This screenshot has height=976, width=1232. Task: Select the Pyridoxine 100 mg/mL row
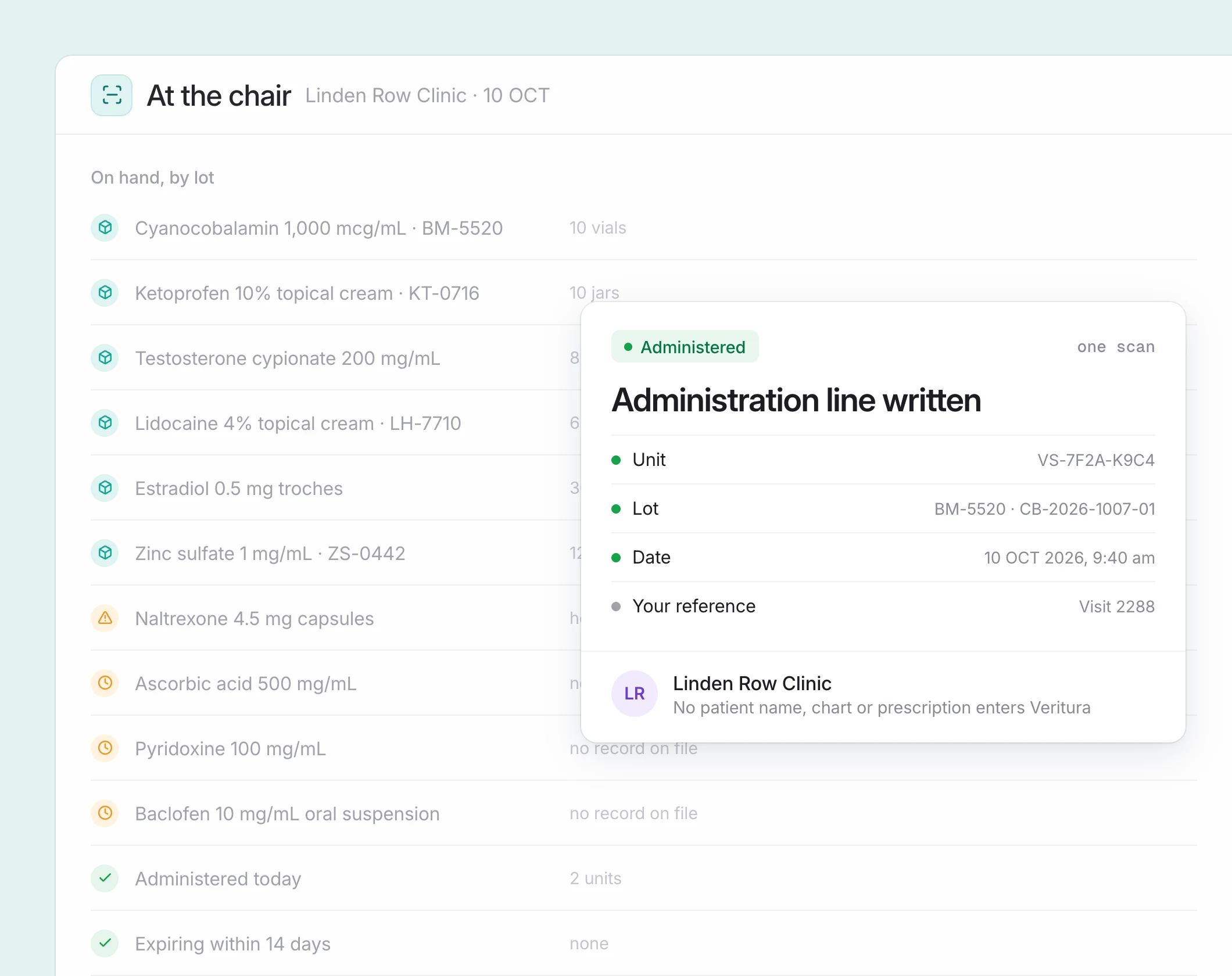644,748
